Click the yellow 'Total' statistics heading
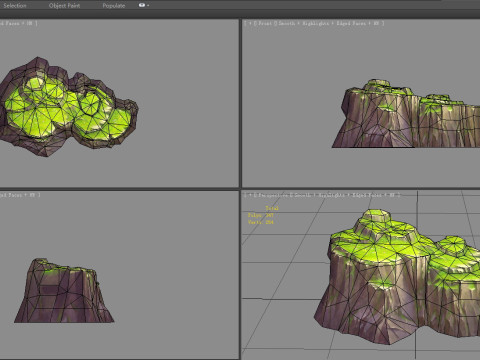Screen dimensions: 480x360 (272, 208)
